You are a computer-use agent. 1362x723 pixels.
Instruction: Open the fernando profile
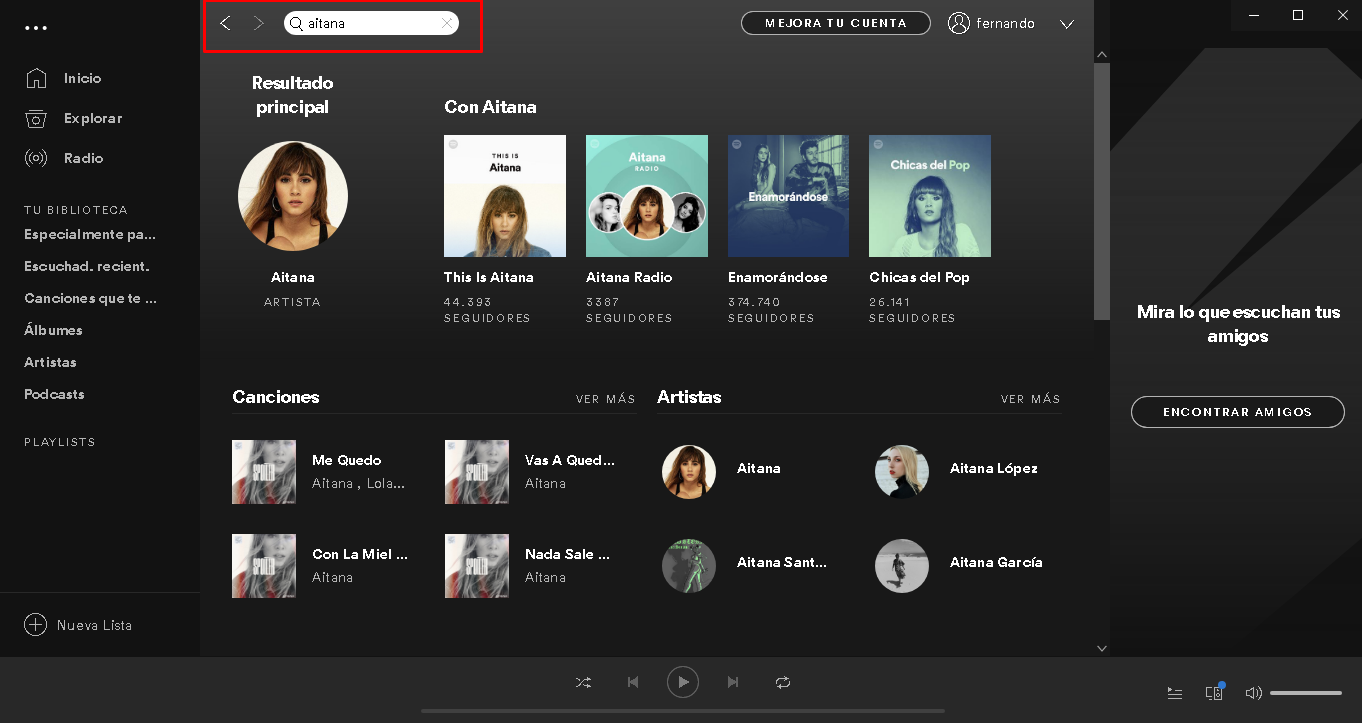click(991, 23)
